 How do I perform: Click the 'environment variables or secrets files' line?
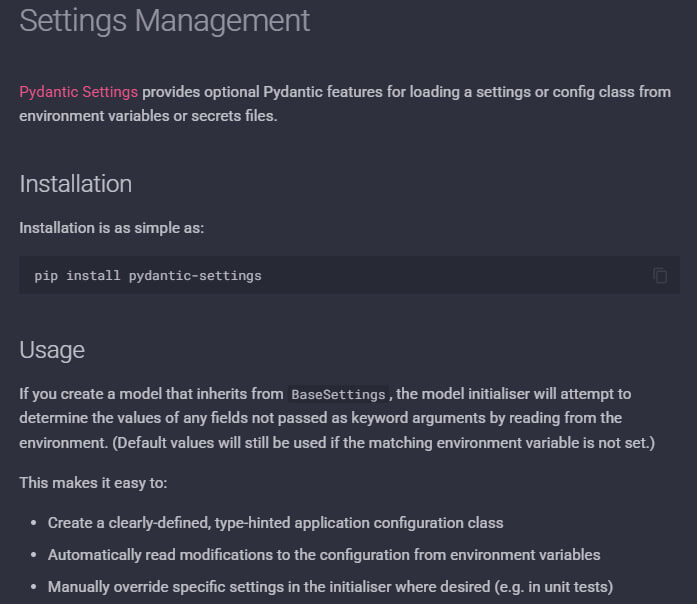point(148,116)
